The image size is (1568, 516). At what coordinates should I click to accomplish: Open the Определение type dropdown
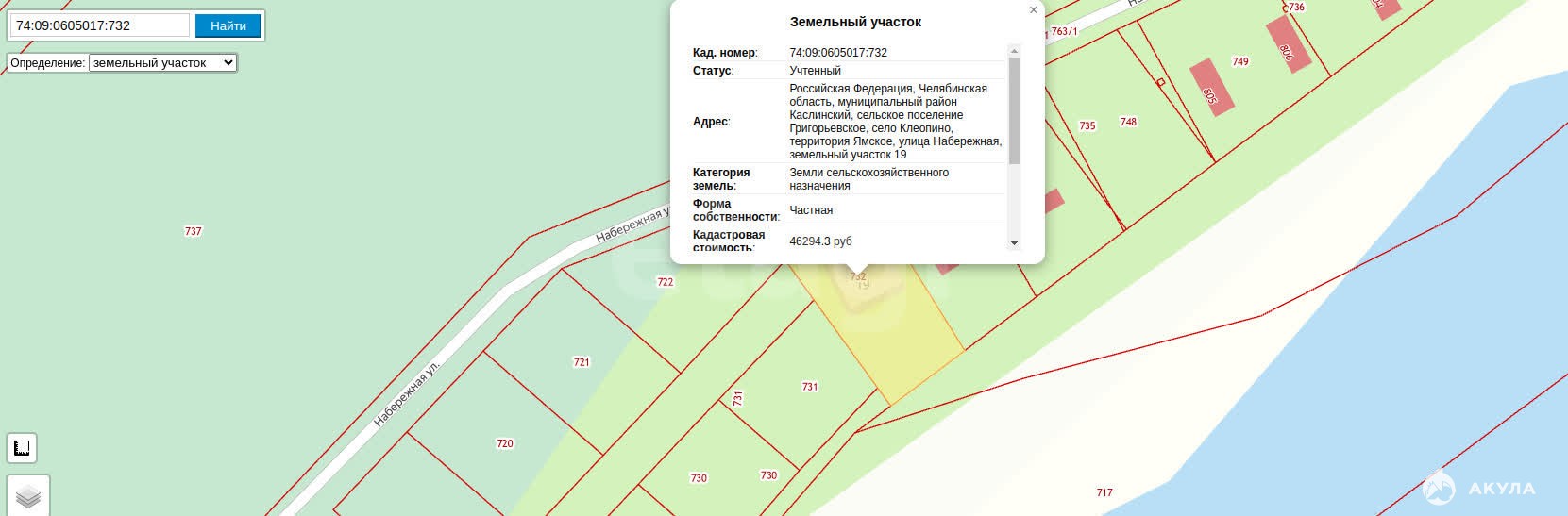point(162,63)
